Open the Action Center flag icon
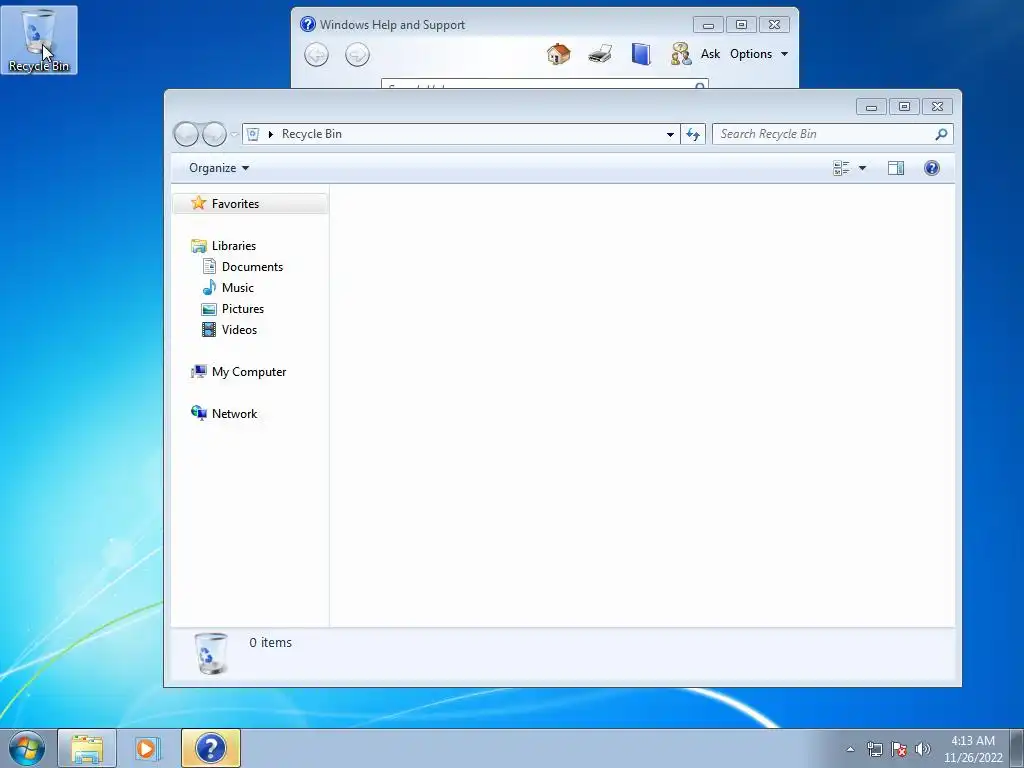1024x768 pixels. click(899, 749)
